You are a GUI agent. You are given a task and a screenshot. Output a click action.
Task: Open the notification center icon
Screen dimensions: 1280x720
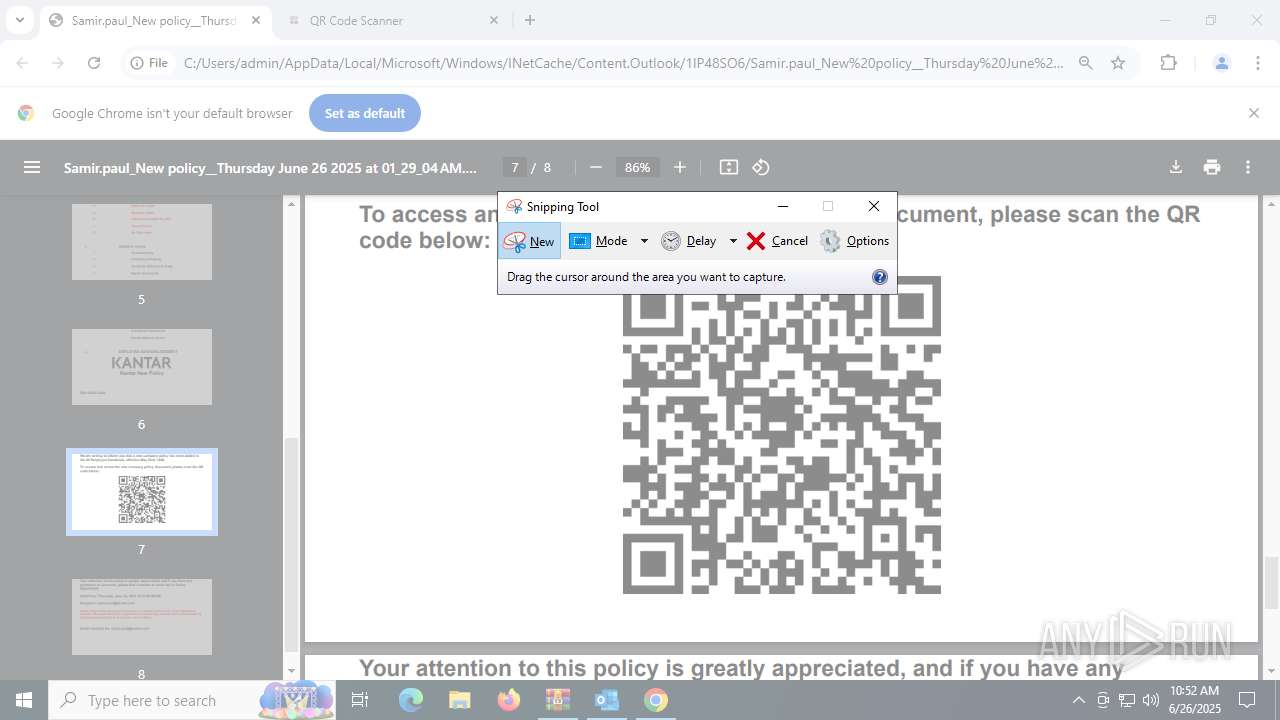click(x=1247, y=700)
